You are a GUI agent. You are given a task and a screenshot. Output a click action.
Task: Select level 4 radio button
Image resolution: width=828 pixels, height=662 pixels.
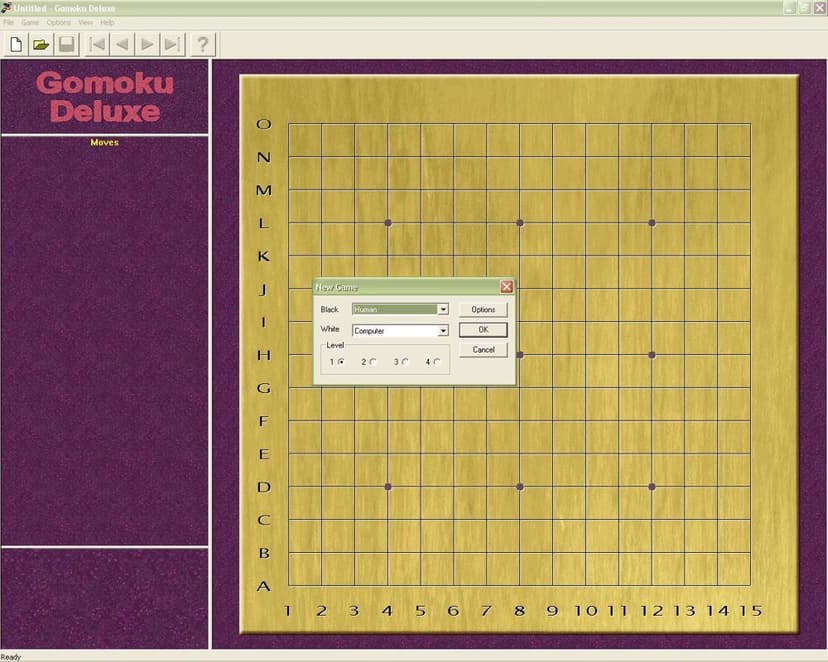tap(437, 362)
